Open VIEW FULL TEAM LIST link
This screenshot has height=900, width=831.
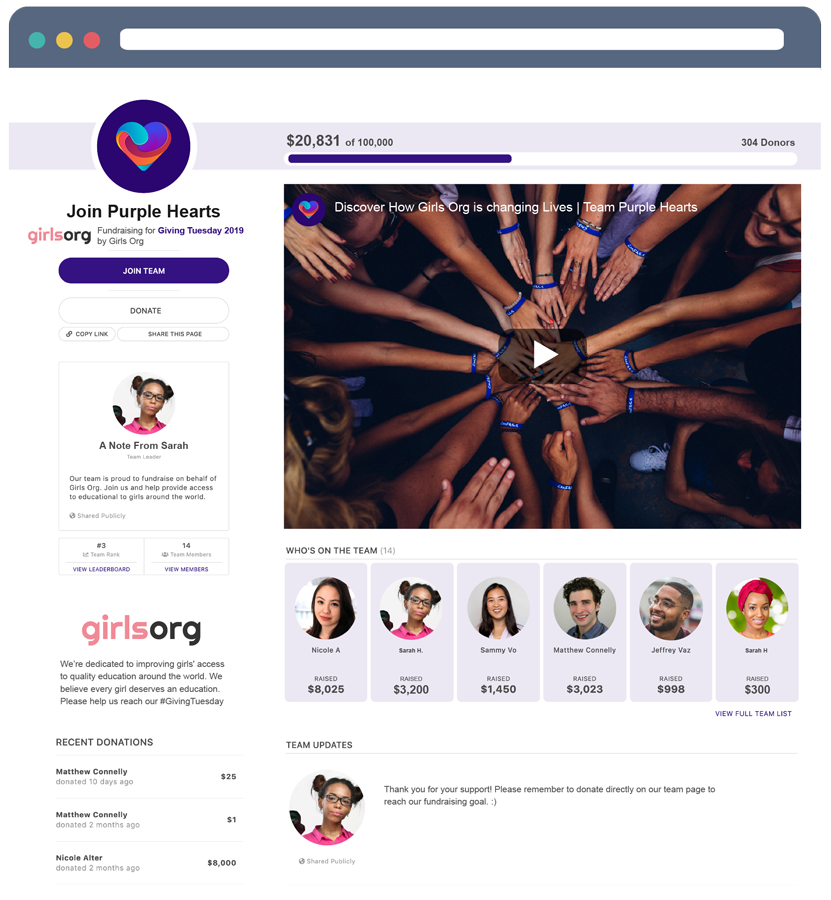[753, 713]
